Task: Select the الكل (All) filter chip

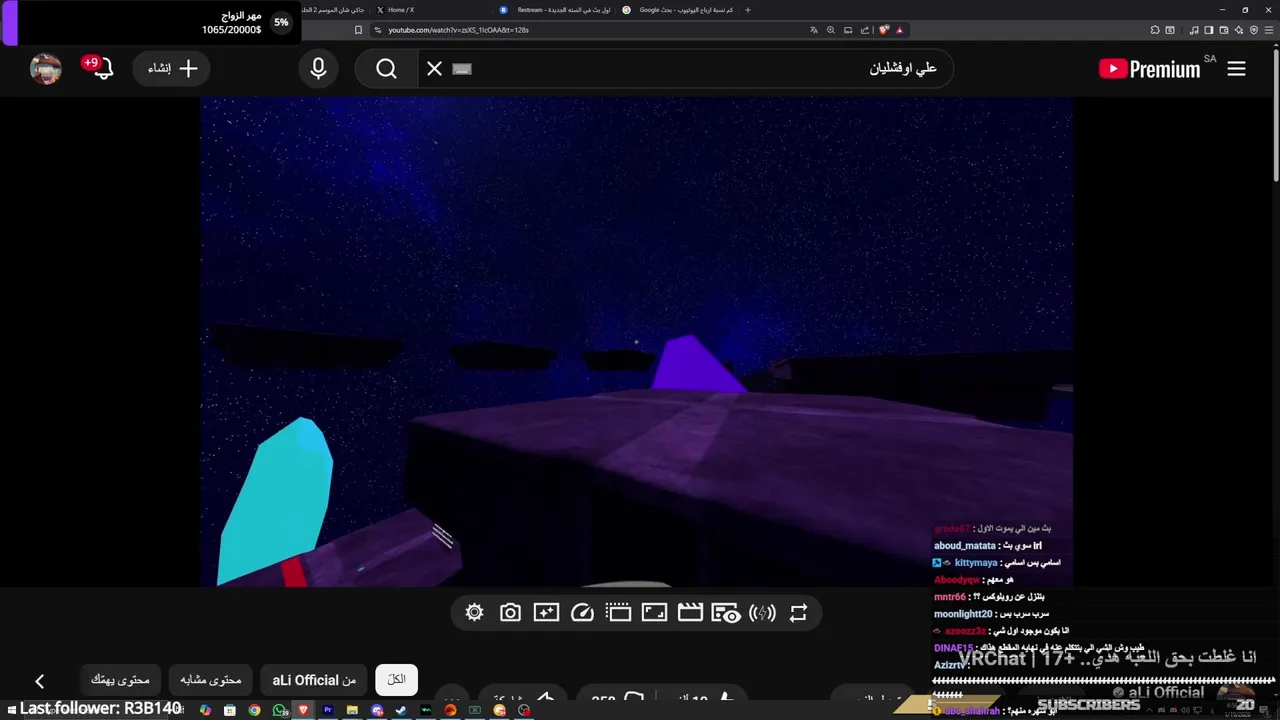Action: click(x=397, y=680)
